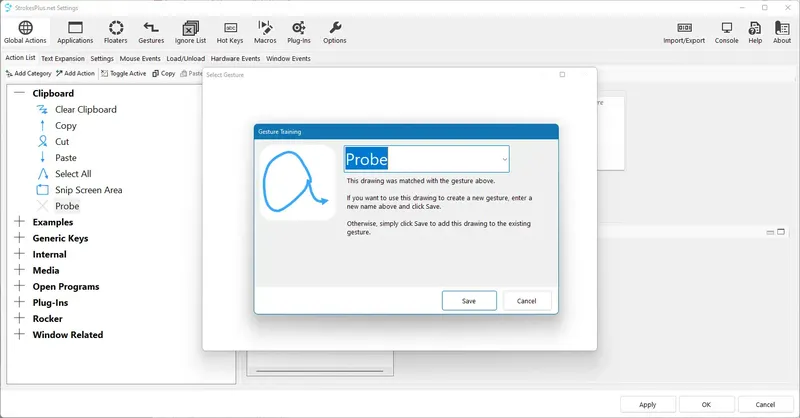Collapse the Clipboard category

[x=19, y=93]
